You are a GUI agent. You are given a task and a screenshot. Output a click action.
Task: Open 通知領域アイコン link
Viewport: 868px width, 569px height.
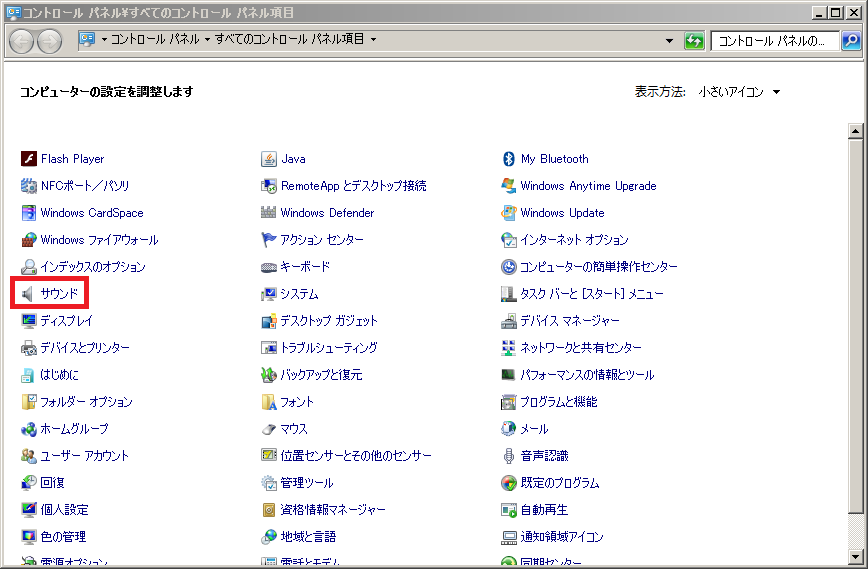[562, 537]
